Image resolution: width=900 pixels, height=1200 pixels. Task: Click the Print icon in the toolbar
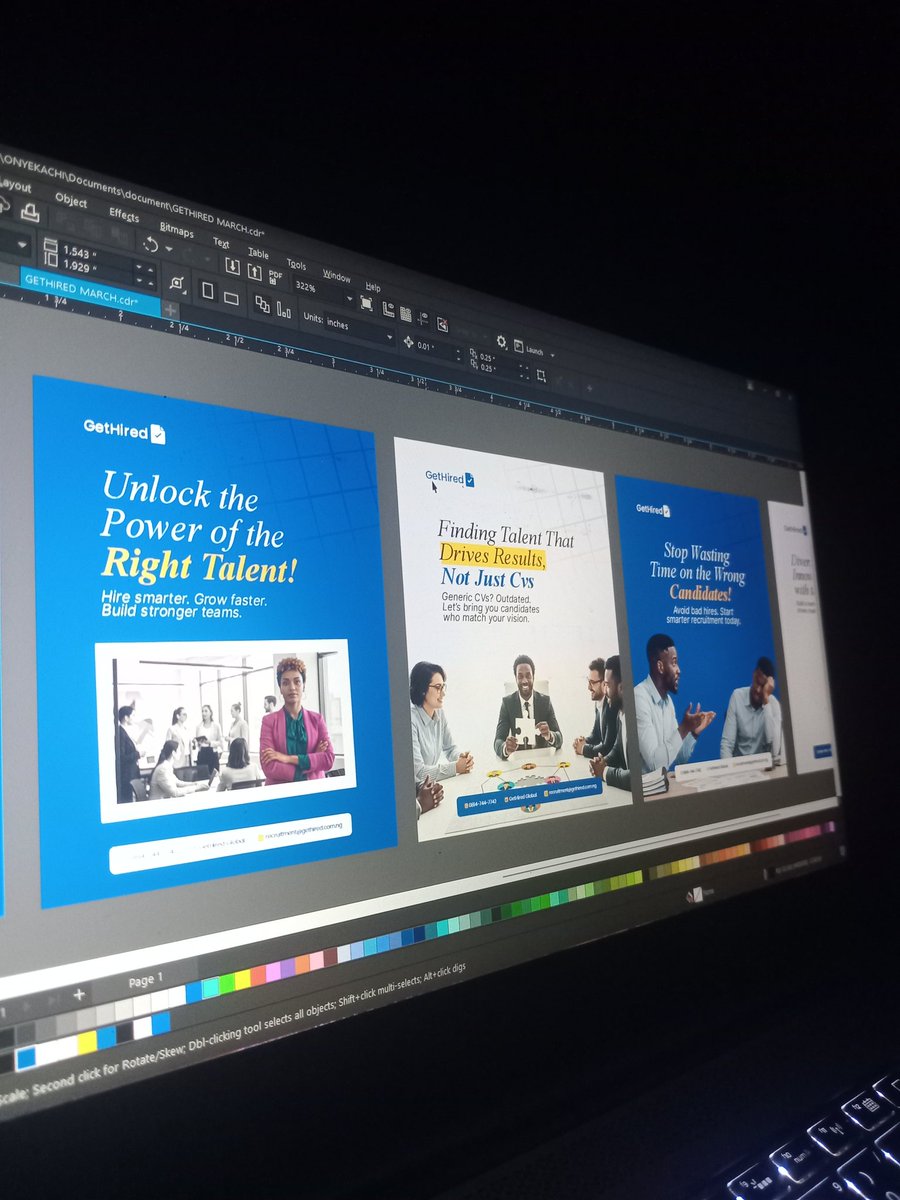30,213
